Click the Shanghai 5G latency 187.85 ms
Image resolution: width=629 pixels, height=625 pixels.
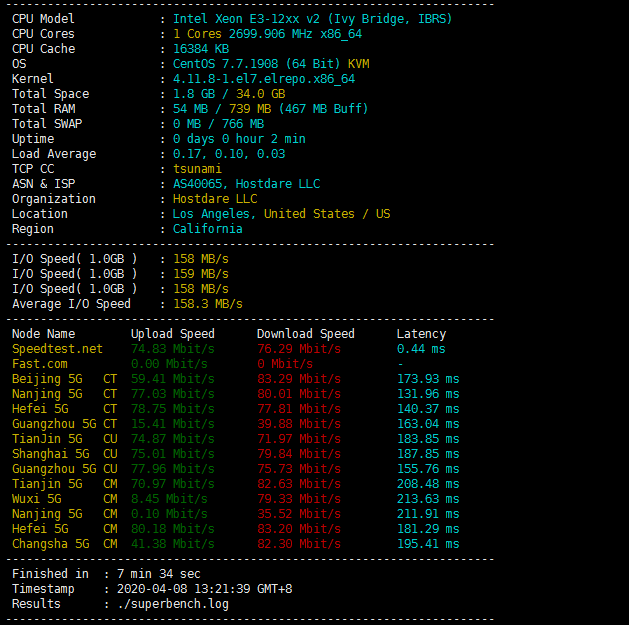click(428, 454)
